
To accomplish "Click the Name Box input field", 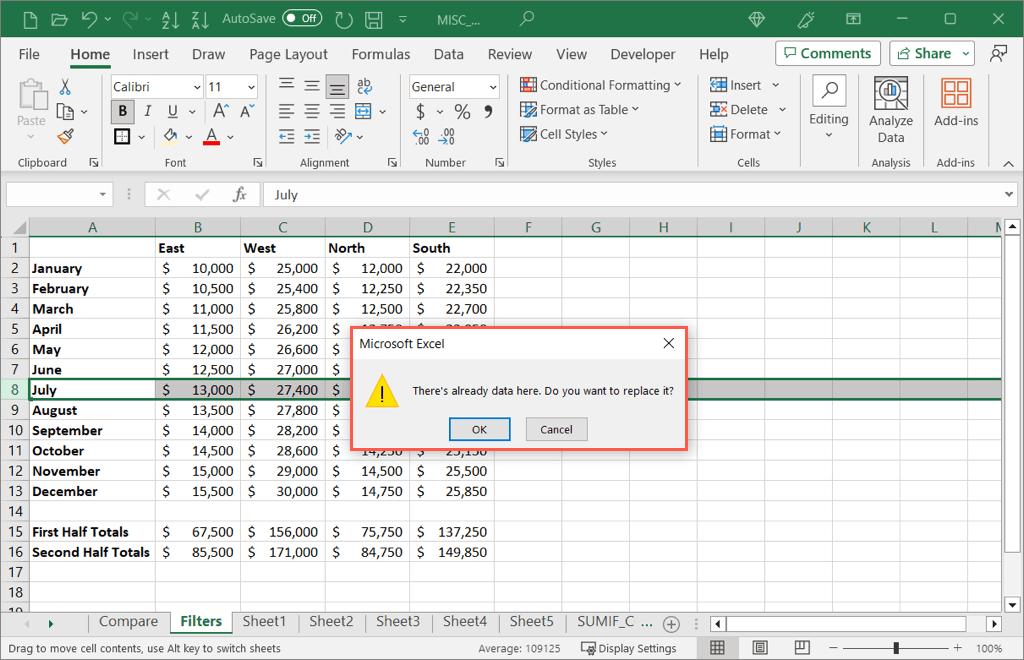I will click(54, 195).
